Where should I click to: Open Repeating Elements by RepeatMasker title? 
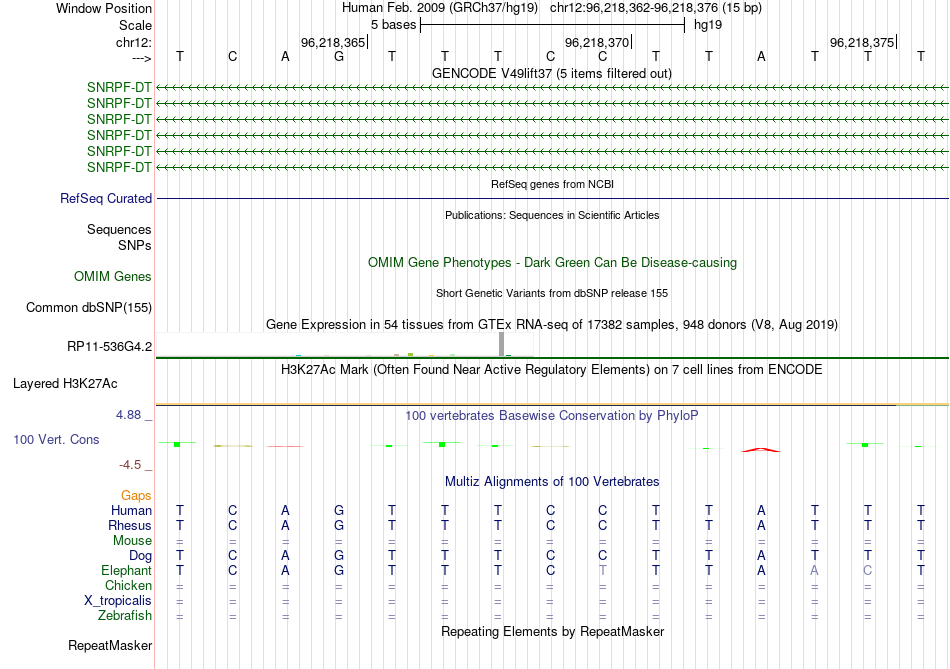pos(552,631)
